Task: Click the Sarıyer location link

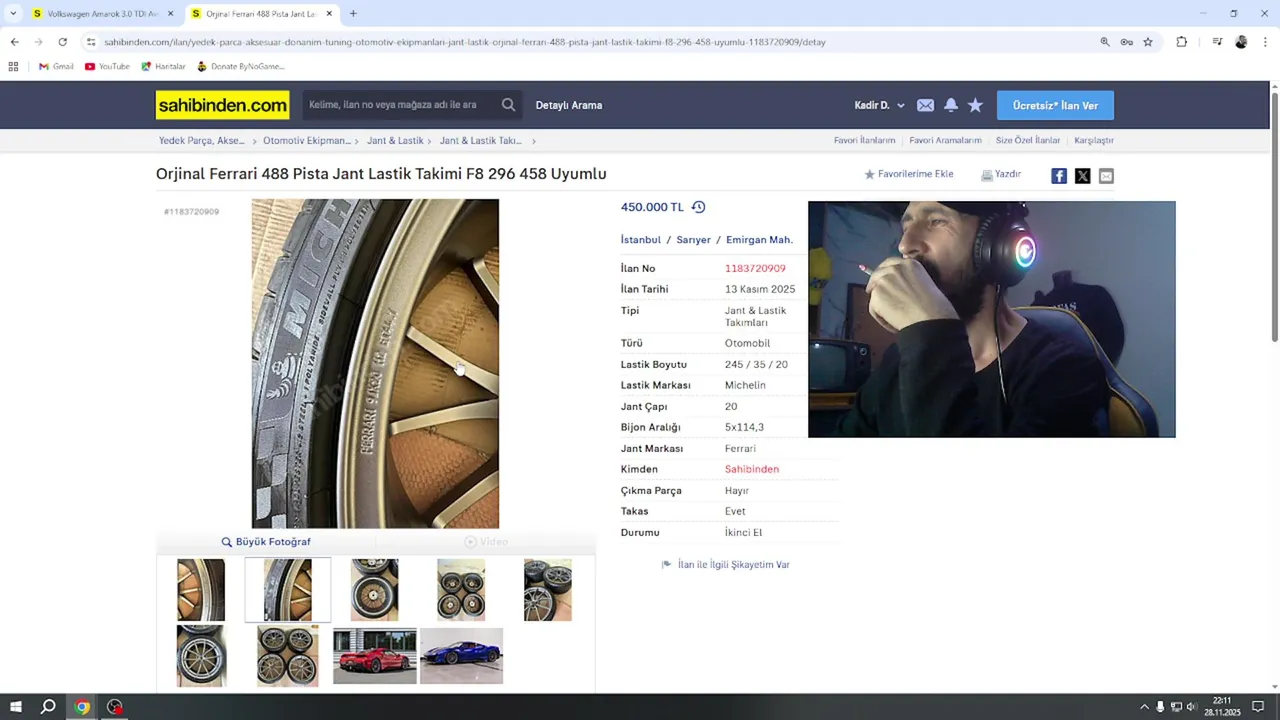Action: (x=693, y=240)
